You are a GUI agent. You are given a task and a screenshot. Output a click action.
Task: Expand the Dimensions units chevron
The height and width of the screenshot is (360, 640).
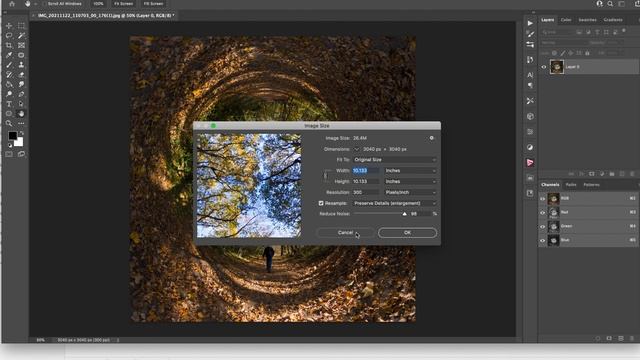(x=356, y=149)
